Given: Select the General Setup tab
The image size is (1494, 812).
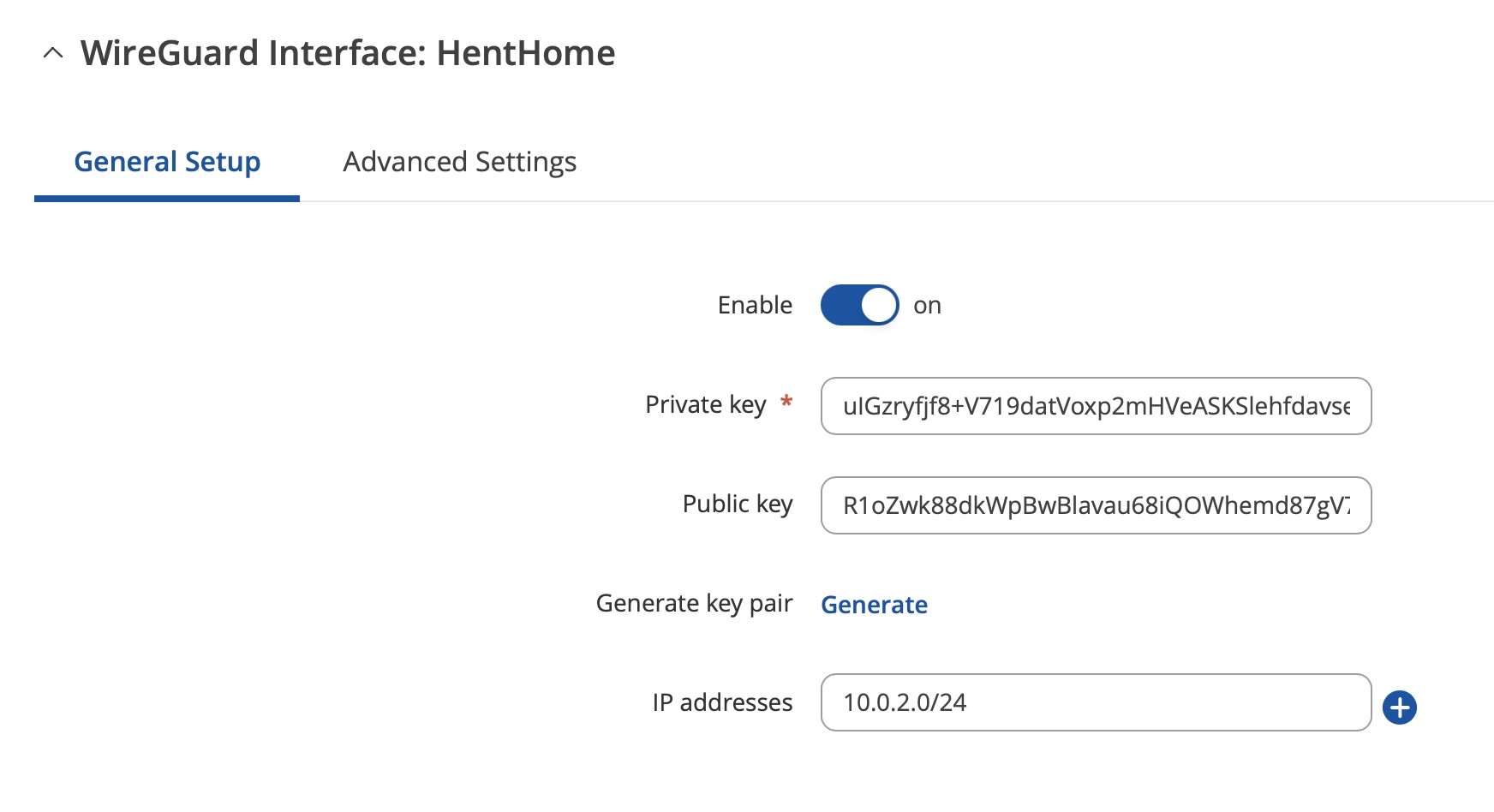Looking at the screenshot, I should tap(167, 162).
